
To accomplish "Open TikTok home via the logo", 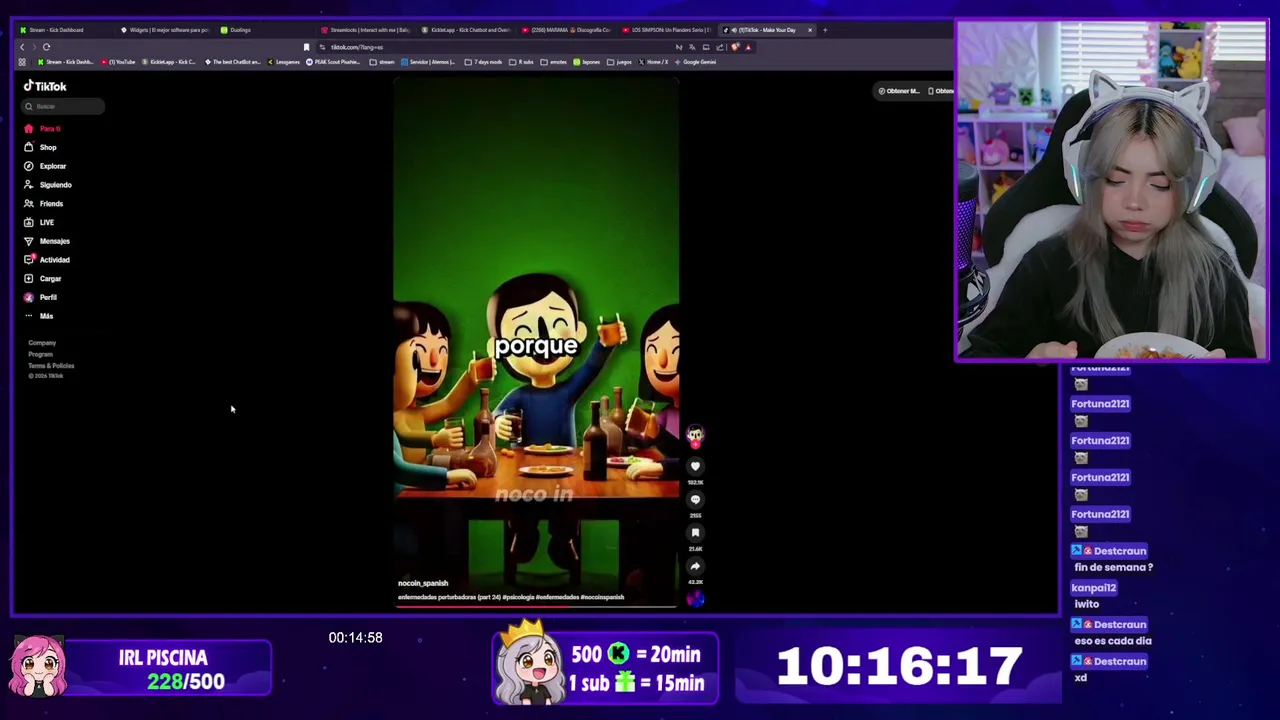I will click(45, 86).
